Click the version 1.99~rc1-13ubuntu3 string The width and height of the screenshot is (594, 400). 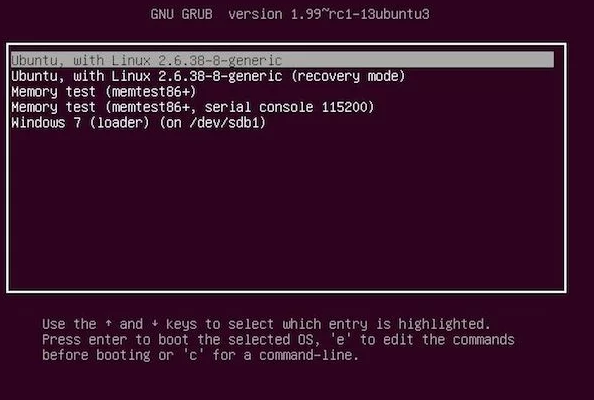328,14
